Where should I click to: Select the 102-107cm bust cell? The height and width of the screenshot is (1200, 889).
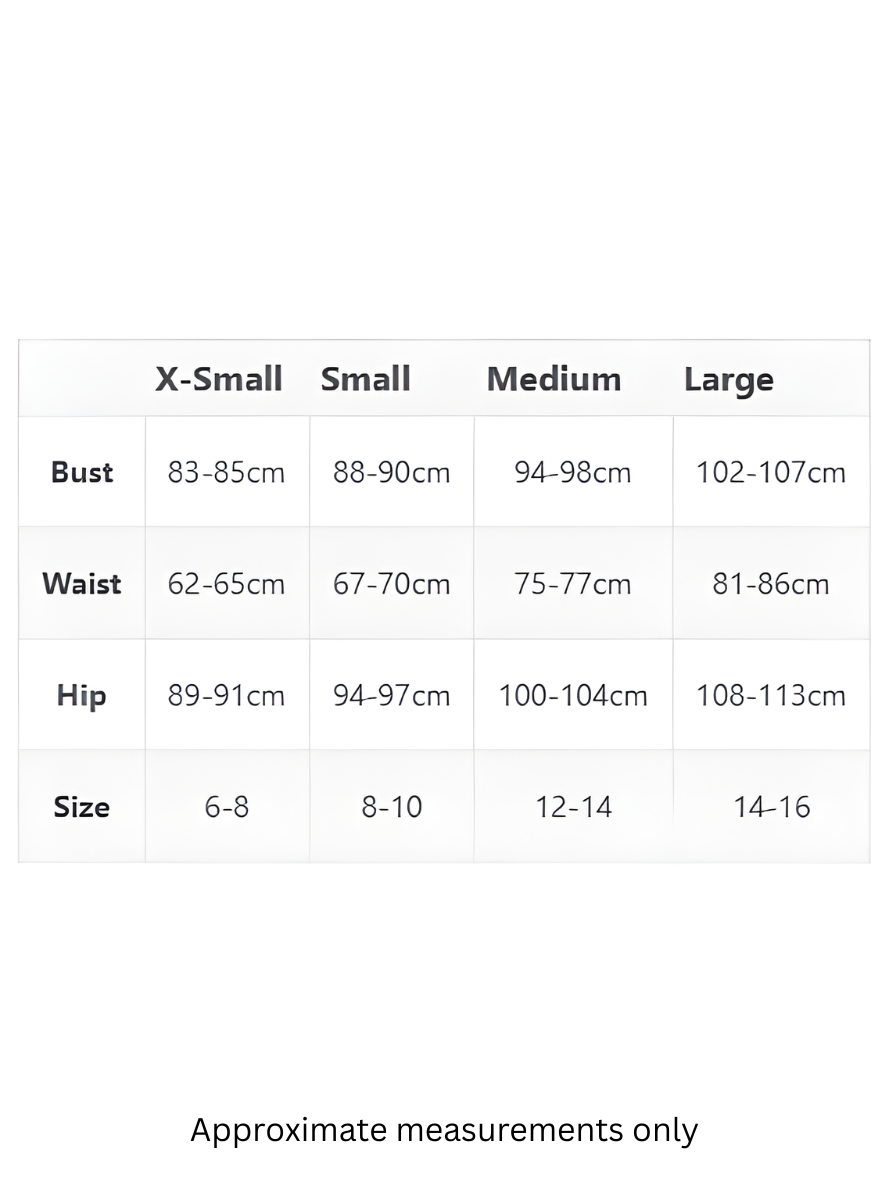coord(771,472)
